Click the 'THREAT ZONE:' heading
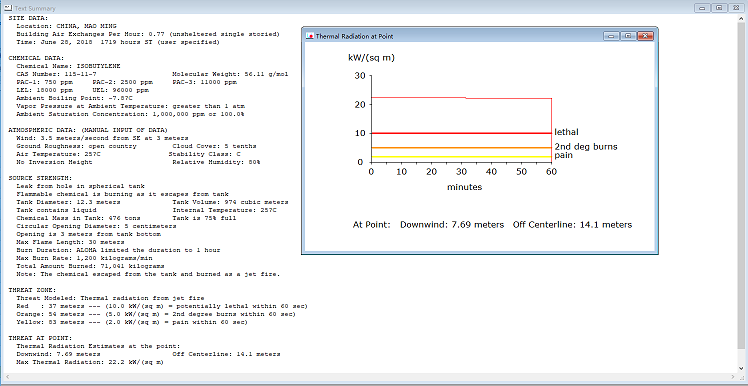Viewport: 748px width, 386px height. (x=32, y=291)
